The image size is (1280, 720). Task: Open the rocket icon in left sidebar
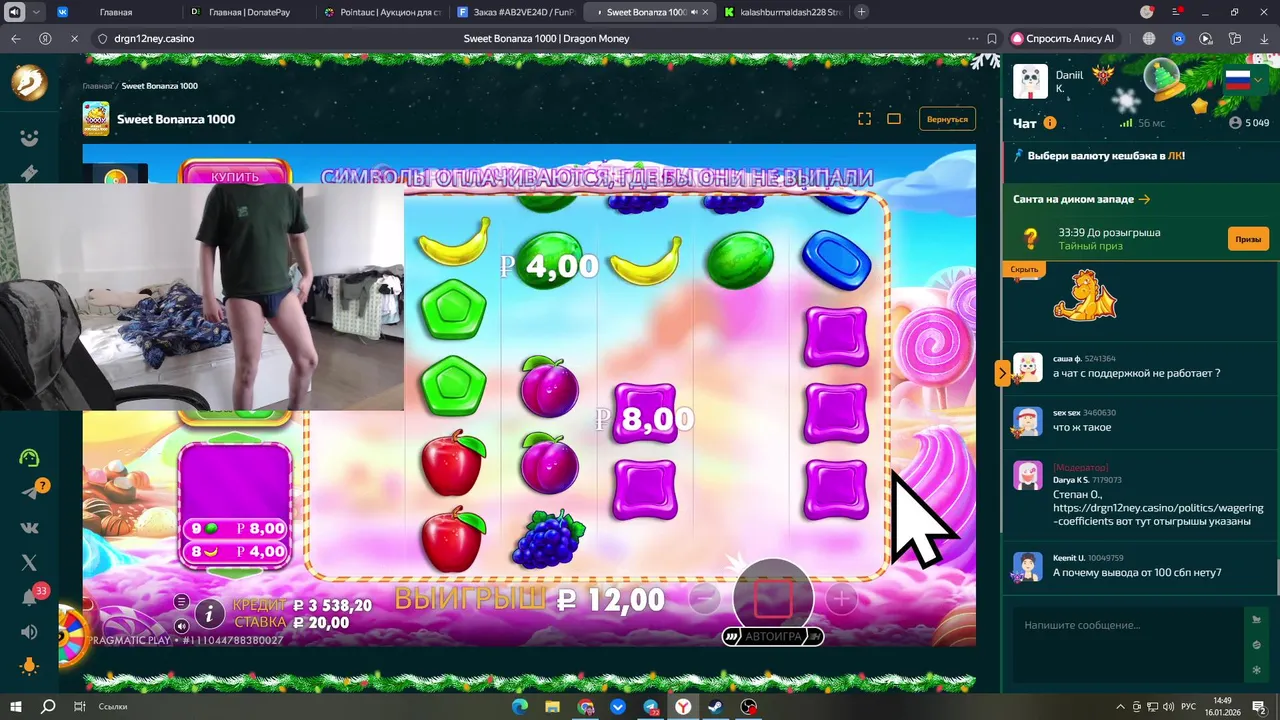29,173
